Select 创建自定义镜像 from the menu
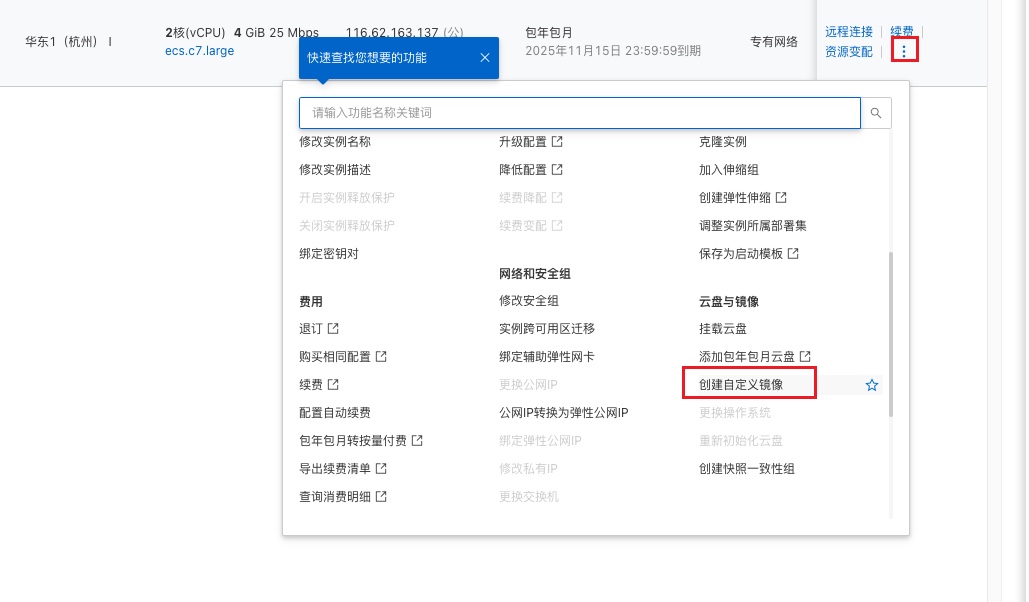The width and height of the screenshot is (1029, 602). (x=741, y=385)
